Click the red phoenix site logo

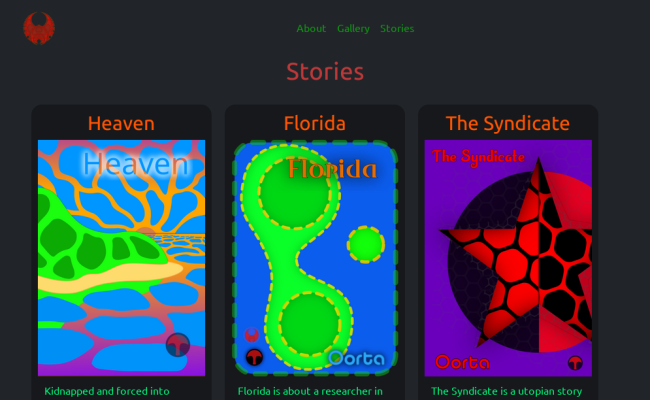pos(39,28)
